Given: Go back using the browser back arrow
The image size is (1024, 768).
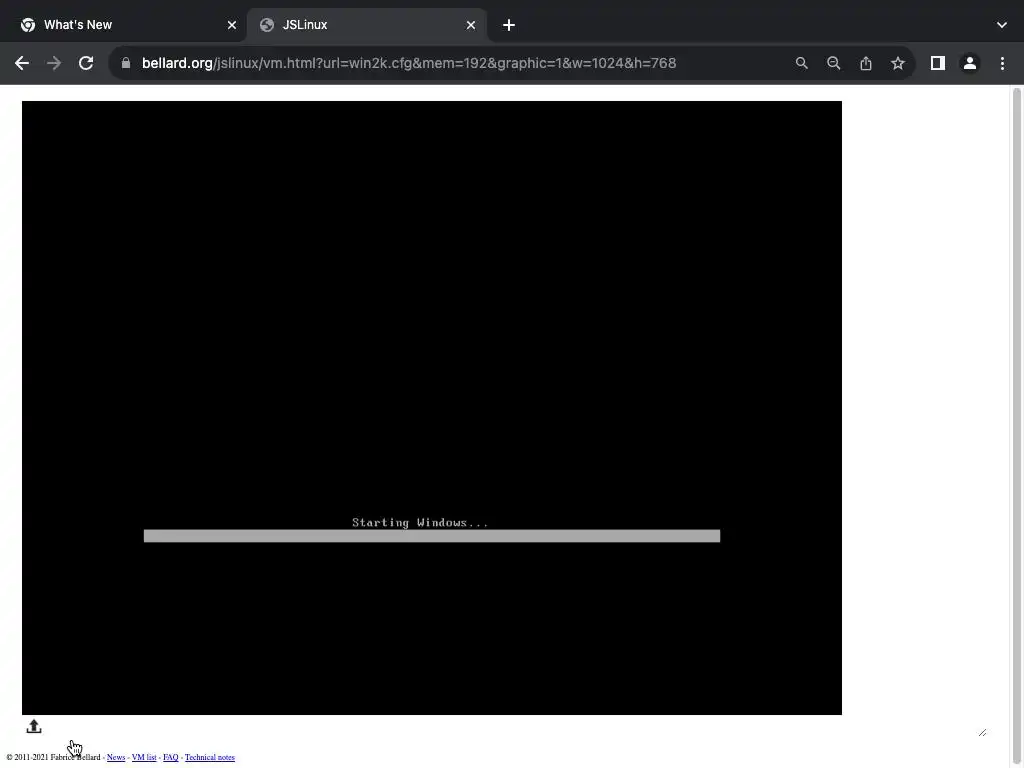Looking at the screenshot, I should [22, 63].
